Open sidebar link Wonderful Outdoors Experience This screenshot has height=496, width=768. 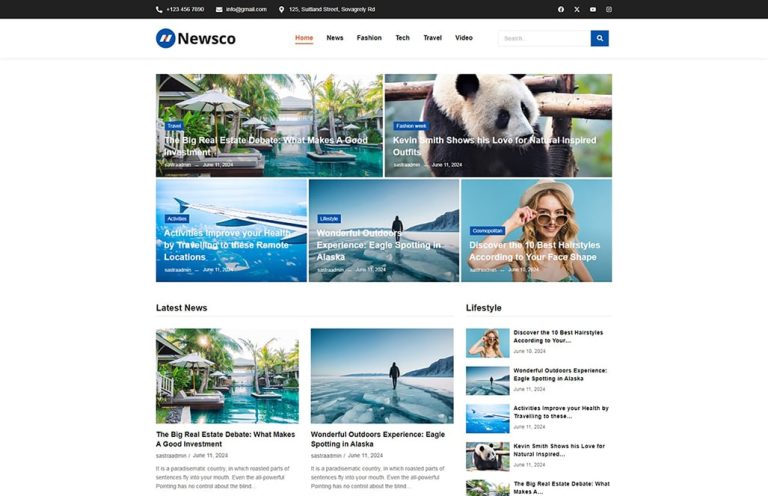coord(560,375)
